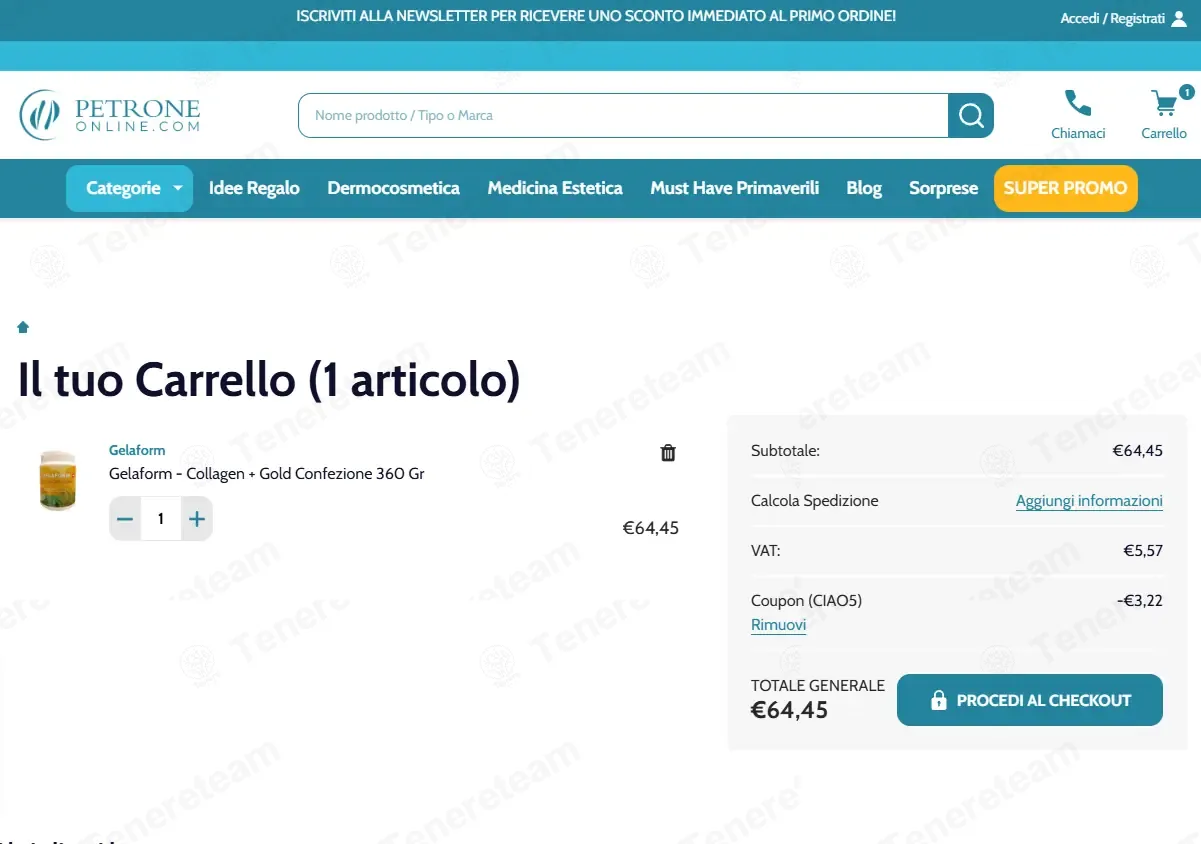Increase Gelaform quantity with plus button

coord(197,519)
